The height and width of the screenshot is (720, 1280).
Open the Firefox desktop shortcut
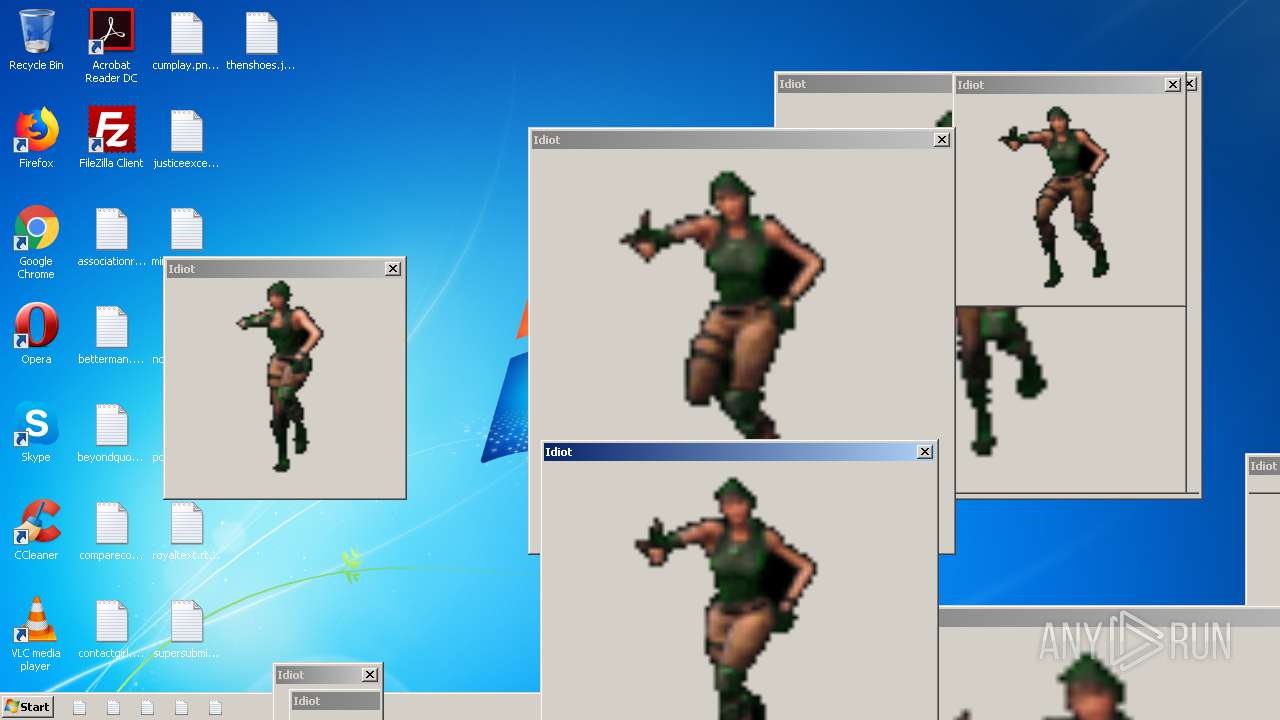coord(36,138)
